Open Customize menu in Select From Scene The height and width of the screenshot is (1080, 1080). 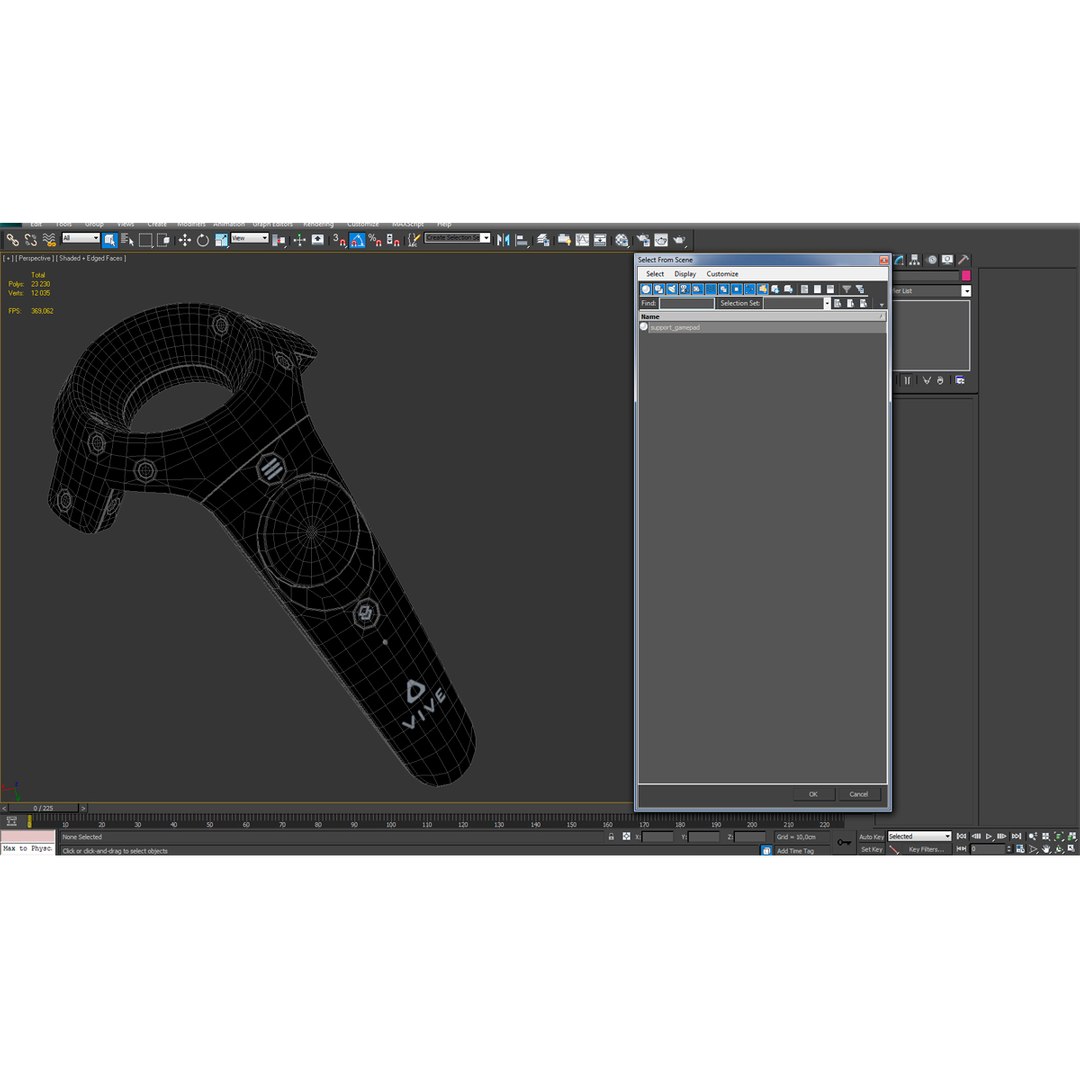(x=723, y=273)
